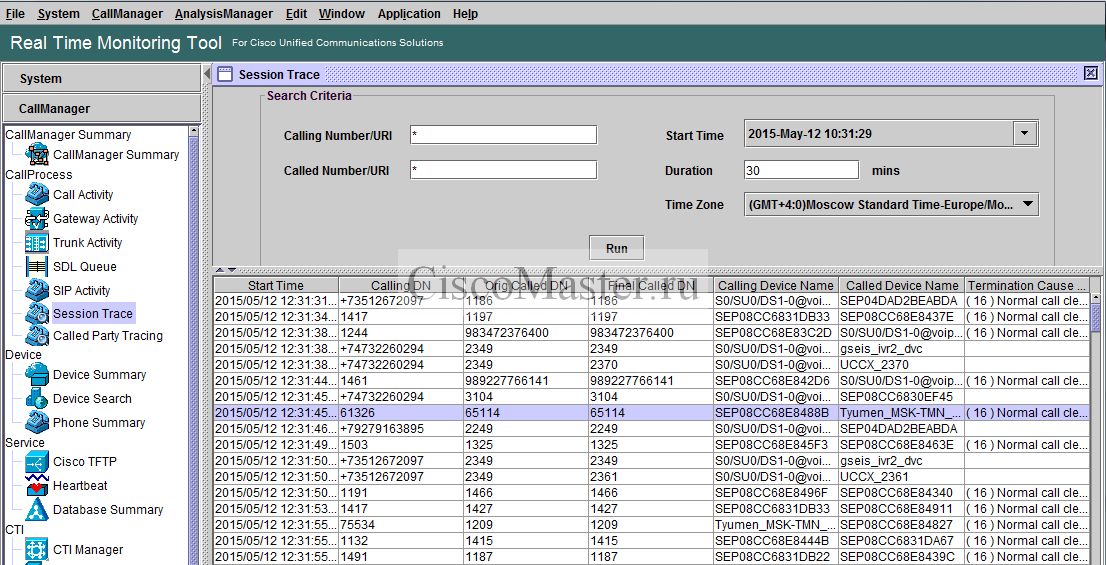Open the System menu
This screenshot has width=1106, height=565.
pyautogui.click(x=59, y=13)
